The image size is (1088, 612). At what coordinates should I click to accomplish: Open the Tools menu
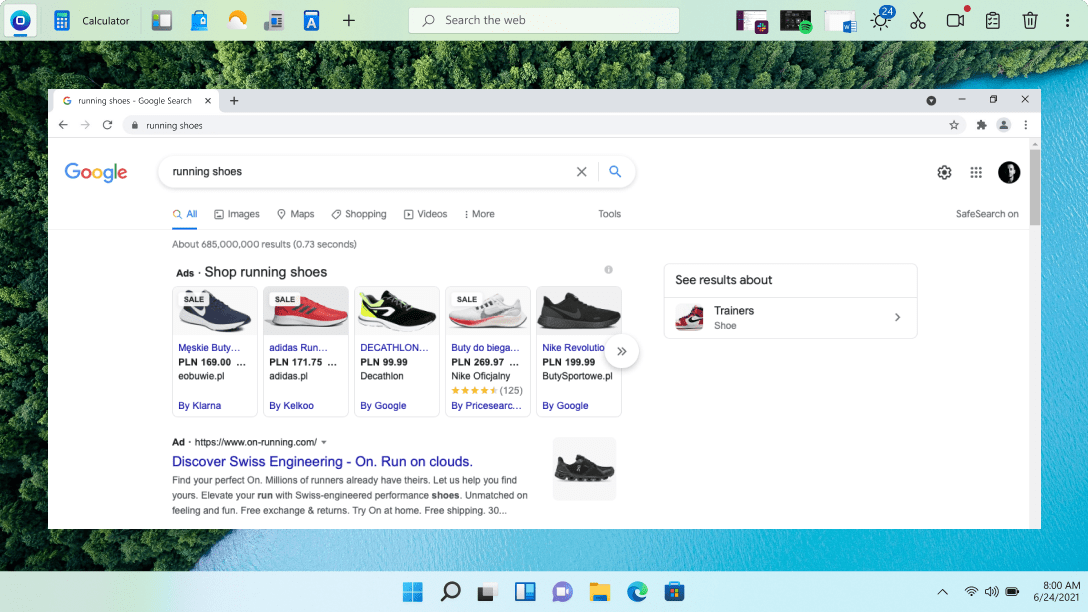tap(609, 214)
